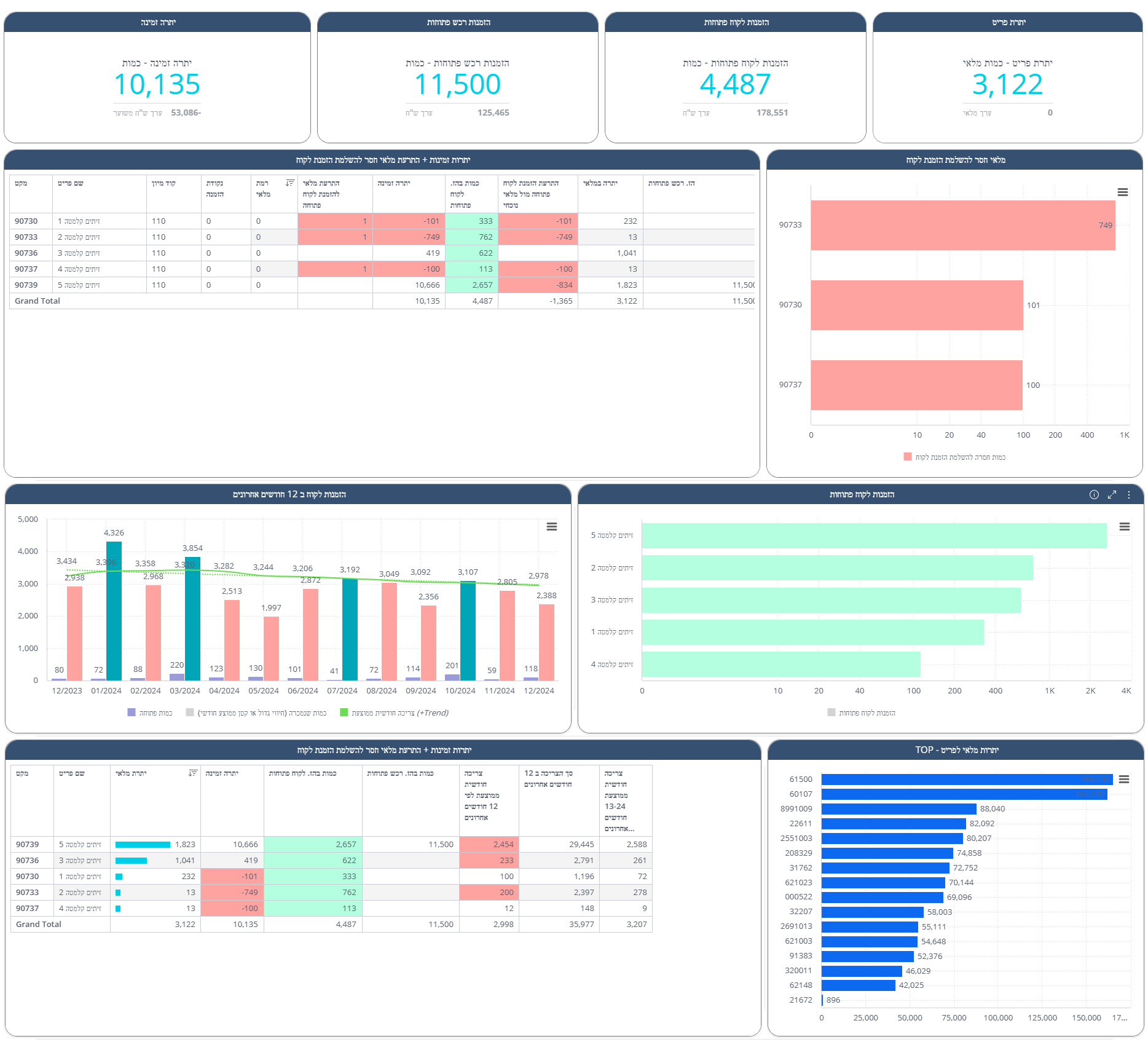Select row 90739 in the bottom table
This screenshot has height=1050, width=1148.
(28, 845)
